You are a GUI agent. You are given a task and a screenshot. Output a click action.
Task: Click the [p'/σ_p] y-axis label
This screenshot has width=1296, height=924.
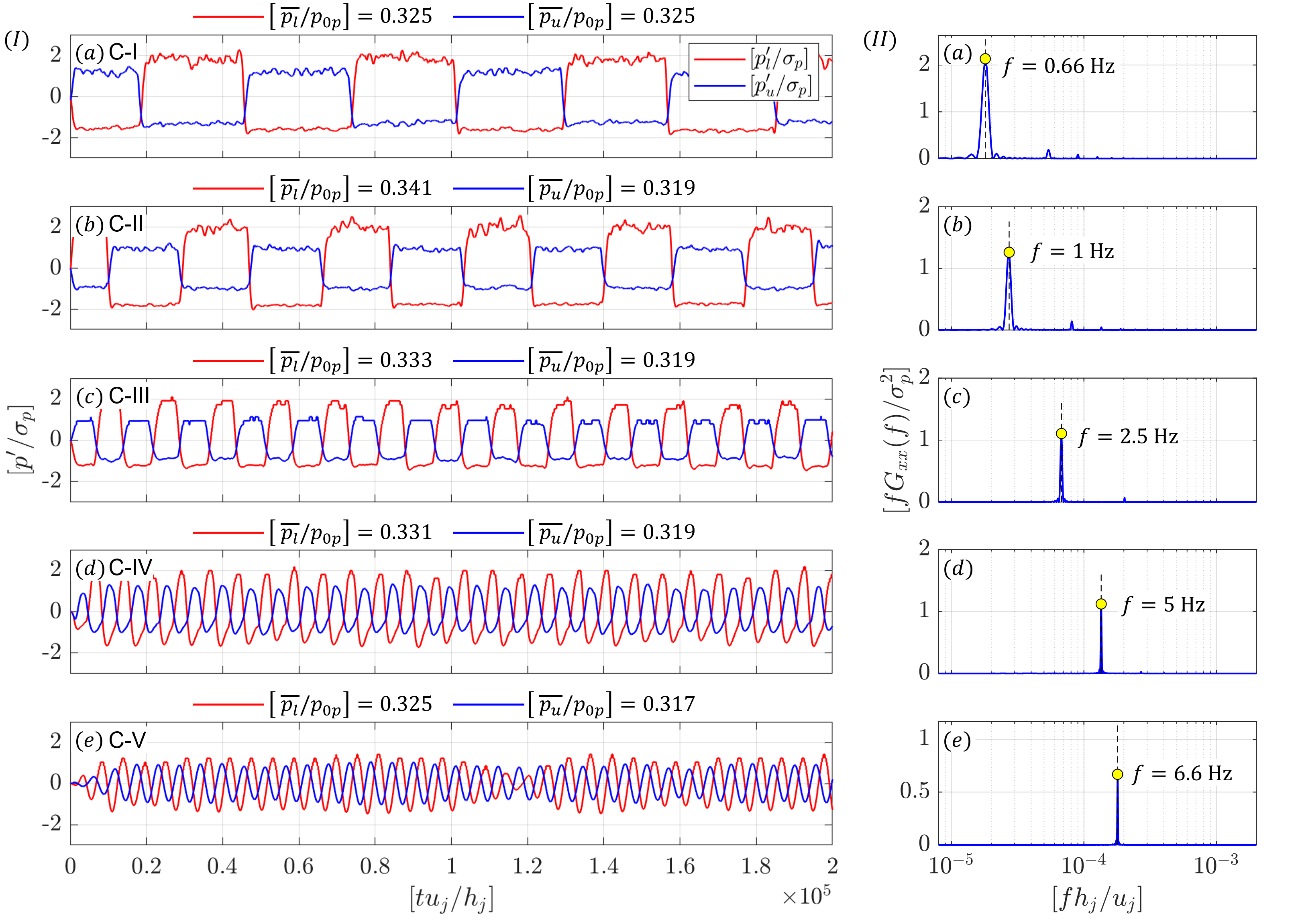click(20, 439)
